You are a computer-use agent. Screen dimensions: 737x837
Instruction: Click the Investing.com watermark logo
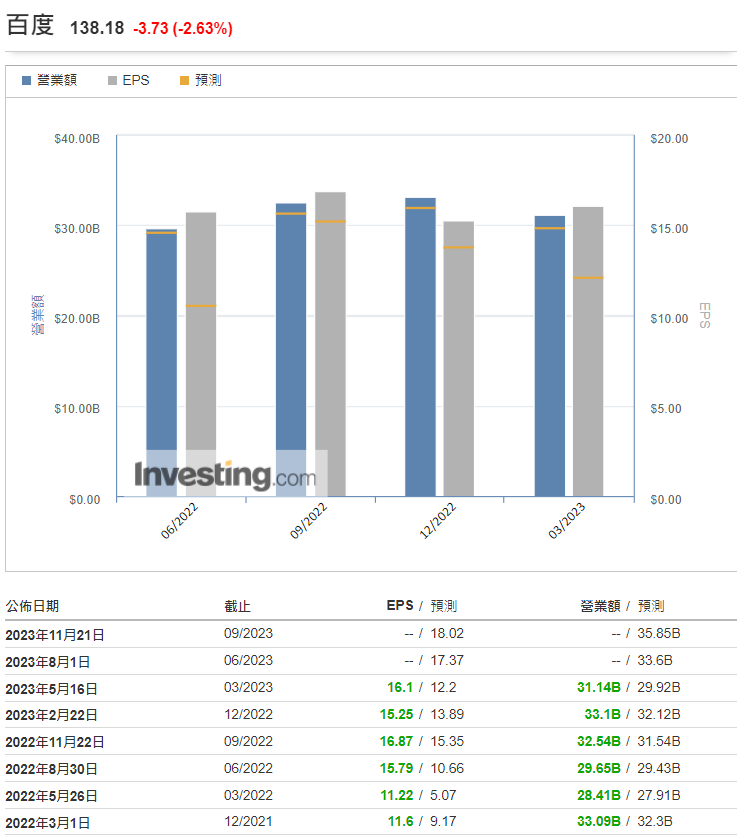coord(225,474)
